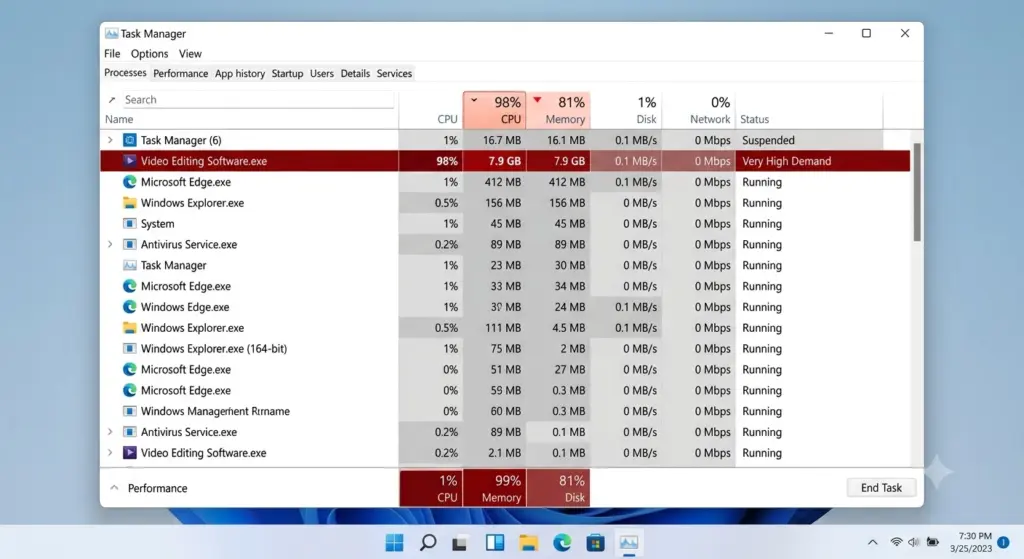
Task: Click the Task Manager taskbar icon
Action: (629, 543)
